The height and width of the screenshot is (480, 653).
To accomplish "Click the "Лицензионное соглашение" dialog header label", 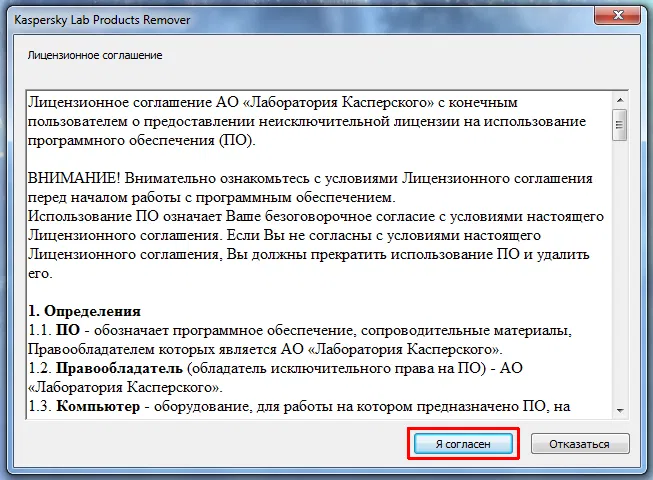I will click(95, 55).
